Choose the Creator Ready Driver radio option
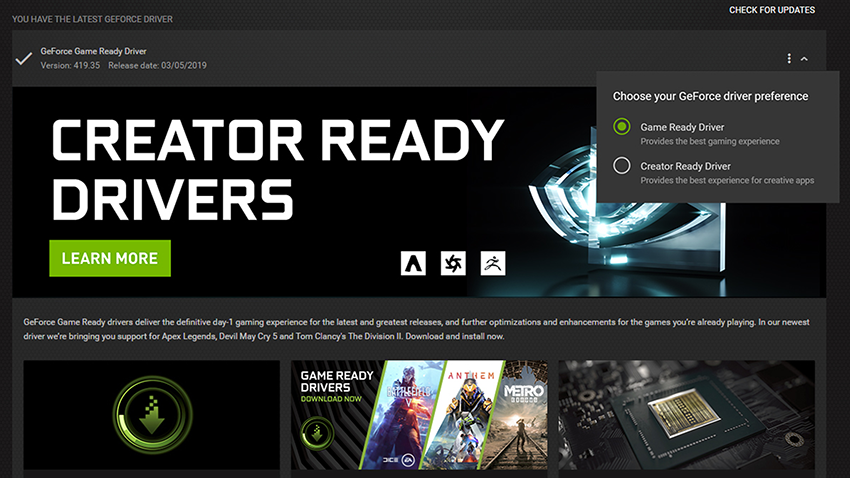The height and width of the screenshot is (478, 850). [622, 166]
